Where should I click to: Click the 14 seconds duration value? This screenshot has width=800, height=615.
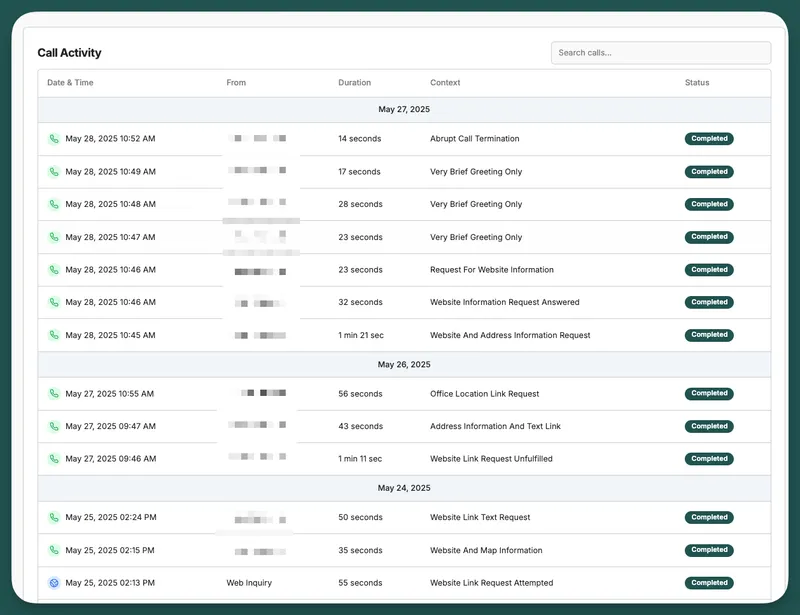(359, 139)
